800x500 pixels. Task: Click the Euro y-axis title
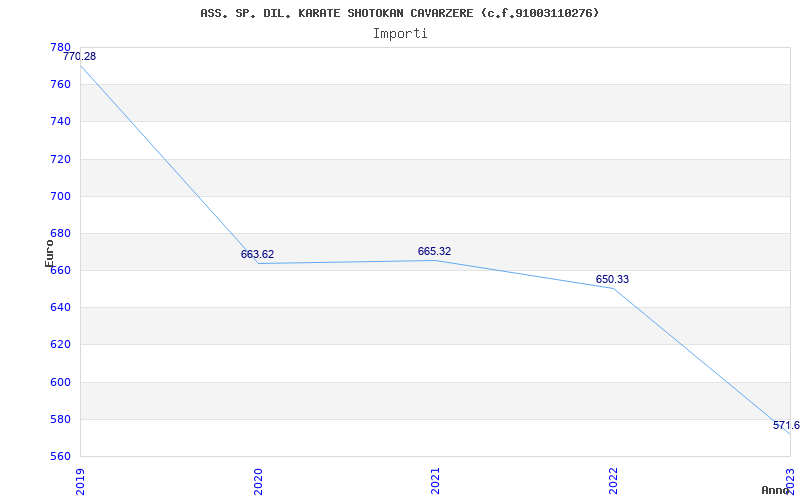coord(49,253)
